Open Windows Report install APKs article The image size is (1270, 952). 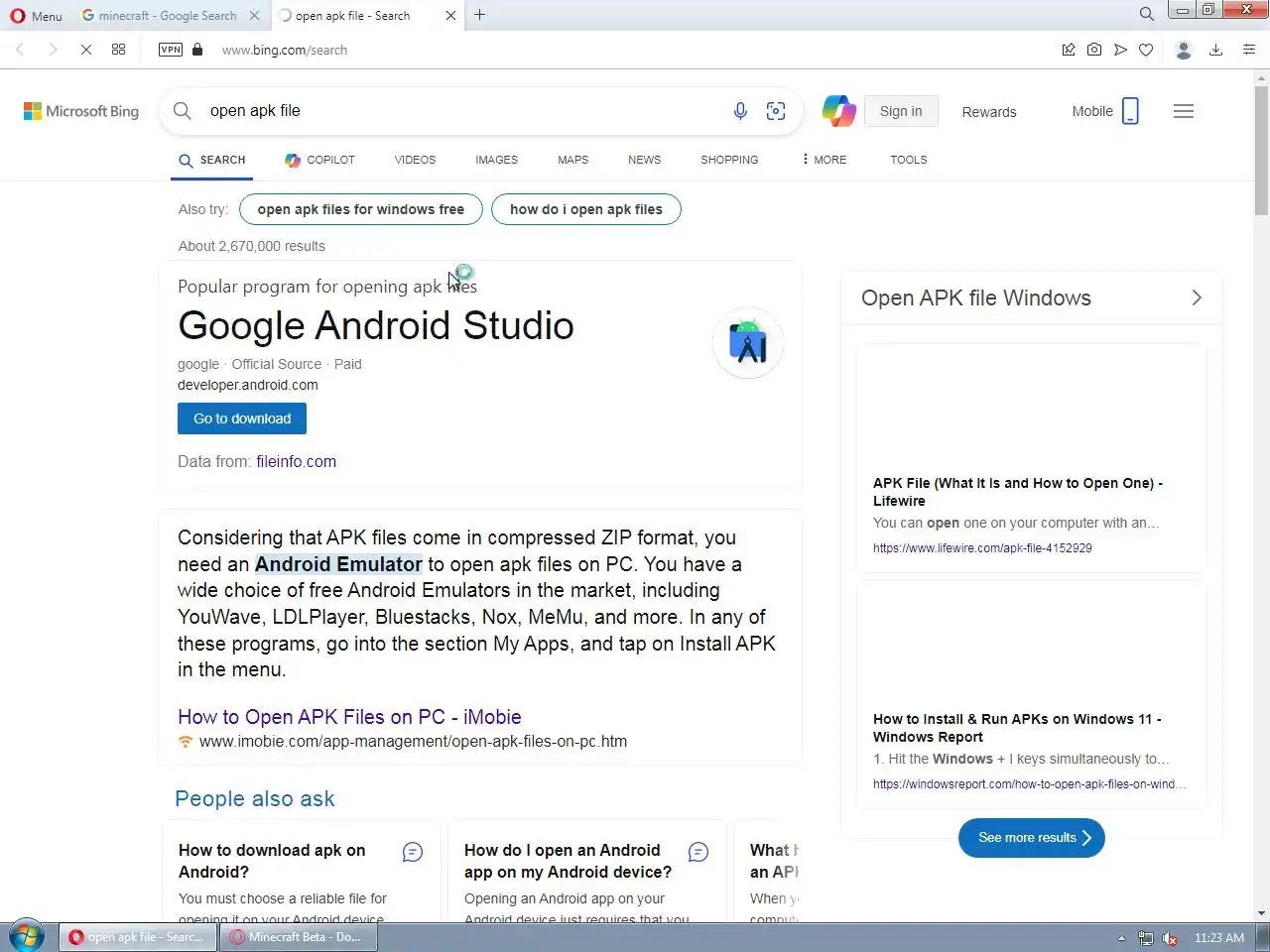pos(1017,728)
